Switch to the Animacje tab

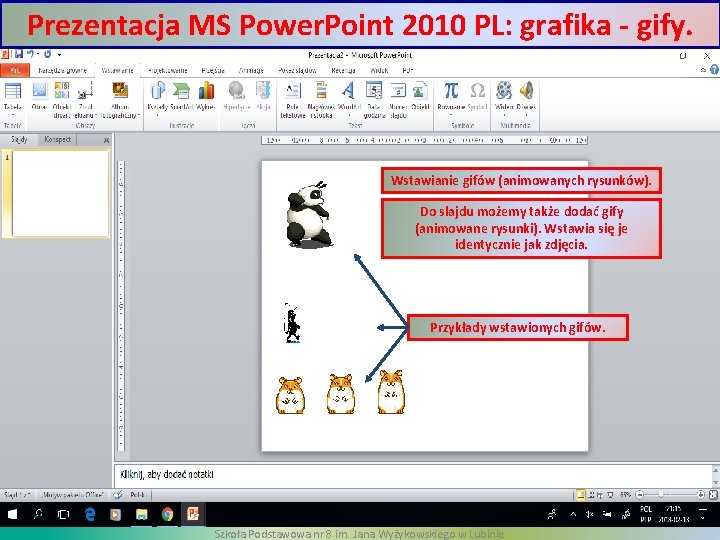251,70
